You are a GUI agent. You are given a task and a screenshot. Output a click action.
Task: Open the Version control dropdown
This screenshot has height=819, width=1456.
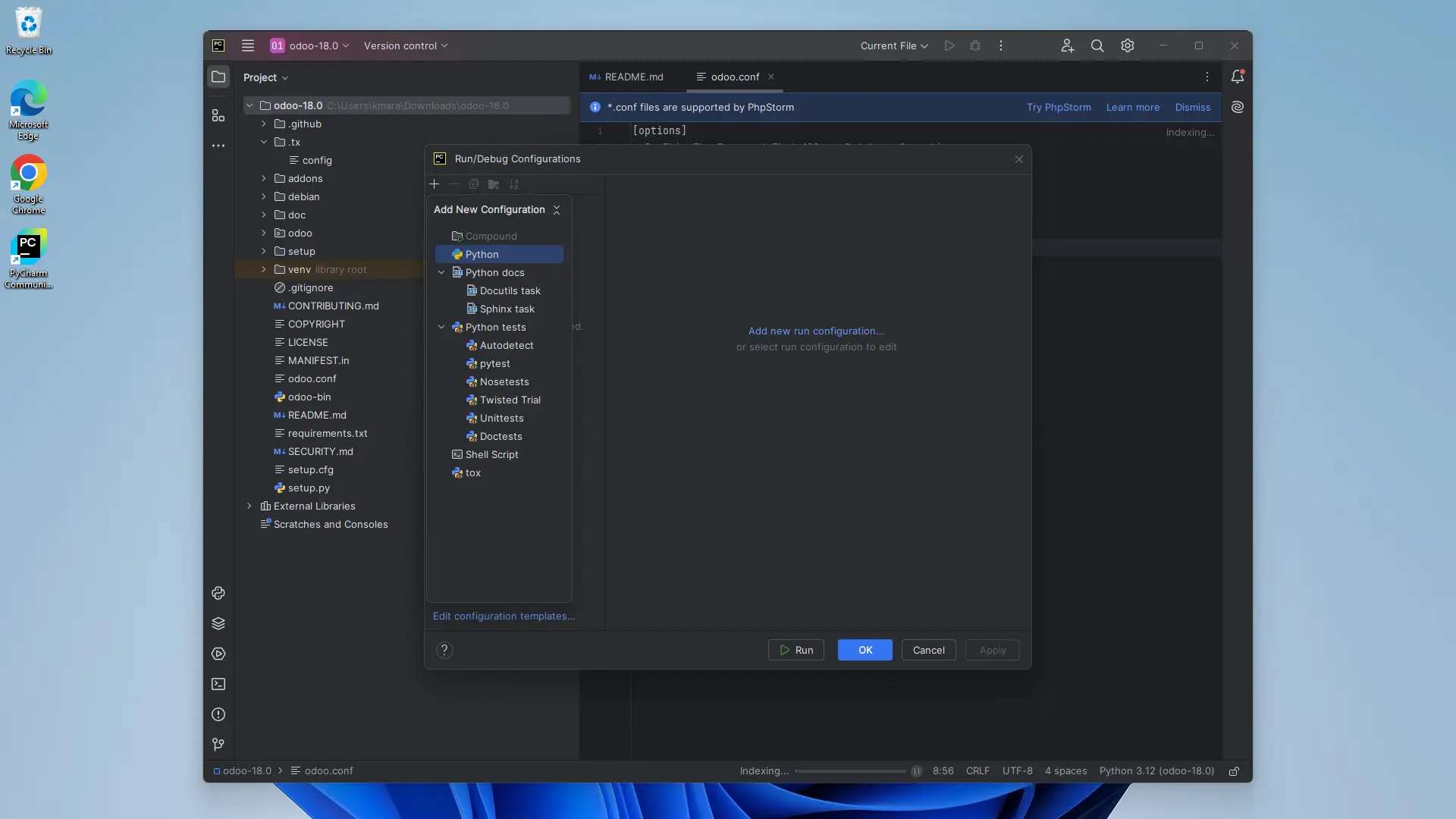(x=406, y=45)
